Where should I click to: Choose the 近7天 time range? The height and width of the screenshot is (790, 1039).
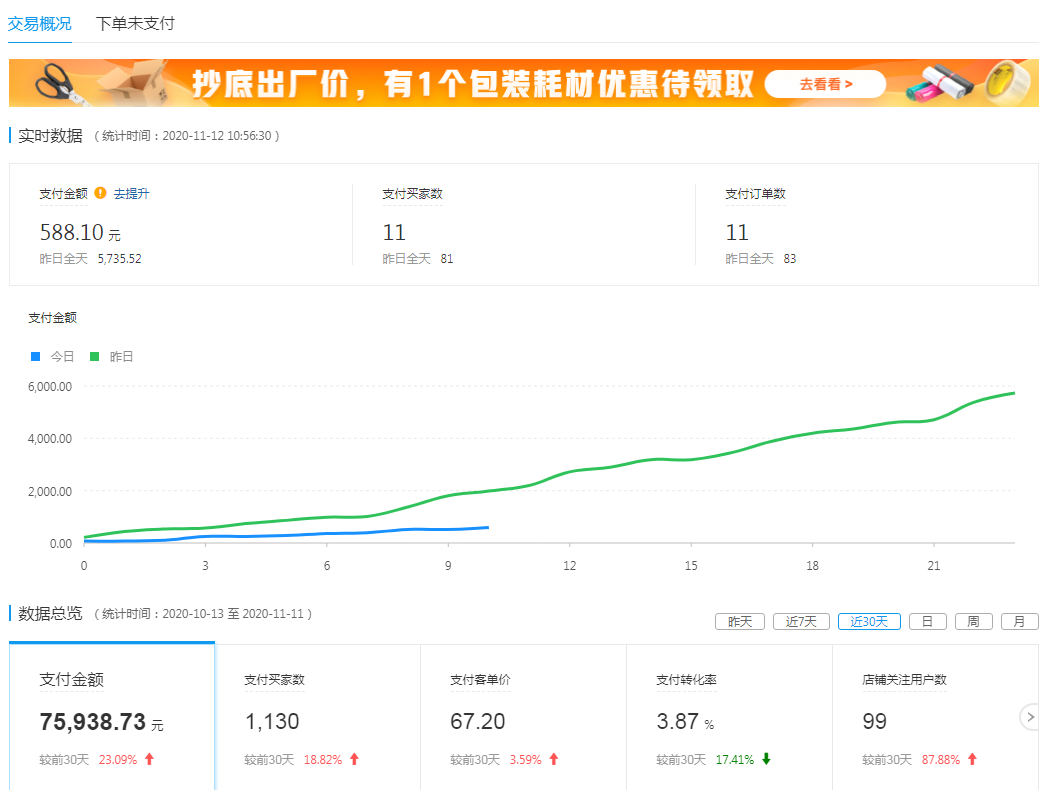coord(802,621)
